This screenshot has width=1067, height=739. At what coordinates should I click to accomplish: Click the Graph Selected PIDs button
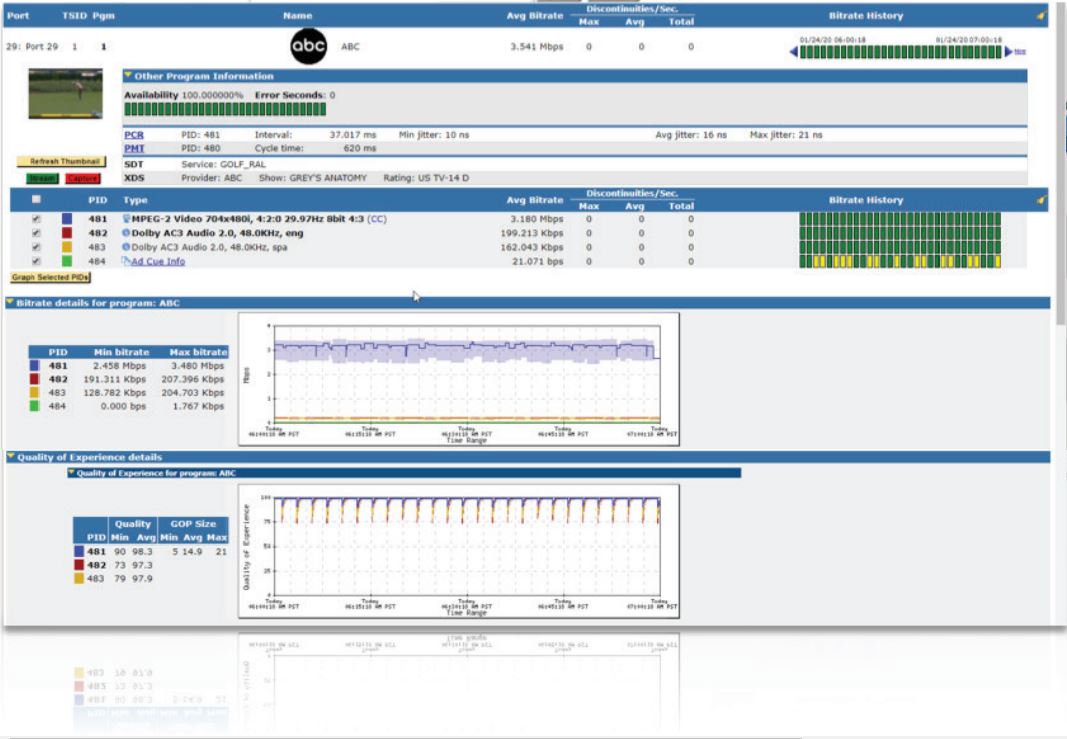coord(50,277)
